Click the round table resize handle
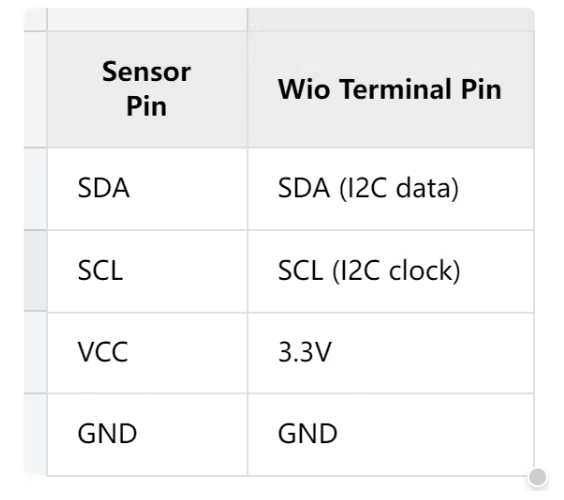This screenshot has width=564, height=500. coord(537,477)
